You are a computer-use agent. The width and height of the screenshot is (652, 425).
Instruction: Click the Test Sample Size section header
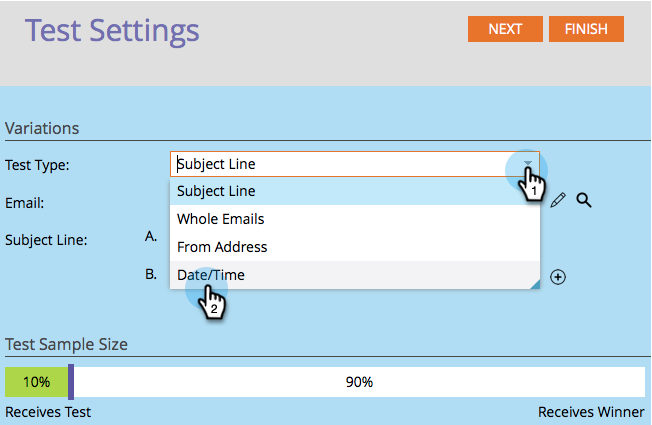pos(66,345)
